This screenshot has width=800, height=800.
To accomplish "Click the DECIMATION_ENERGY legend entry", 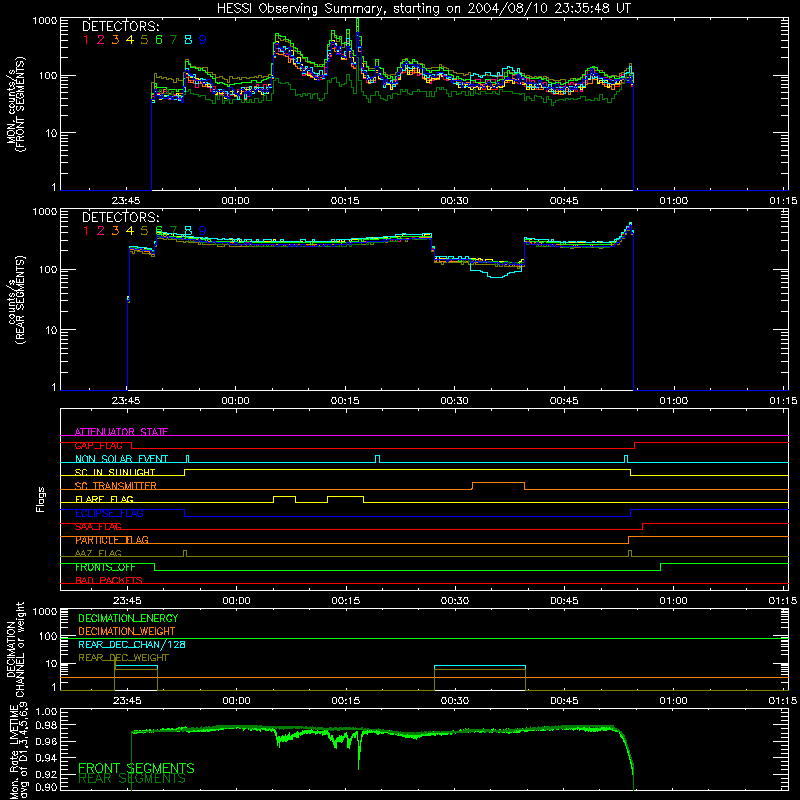I will tap(128, 618).
